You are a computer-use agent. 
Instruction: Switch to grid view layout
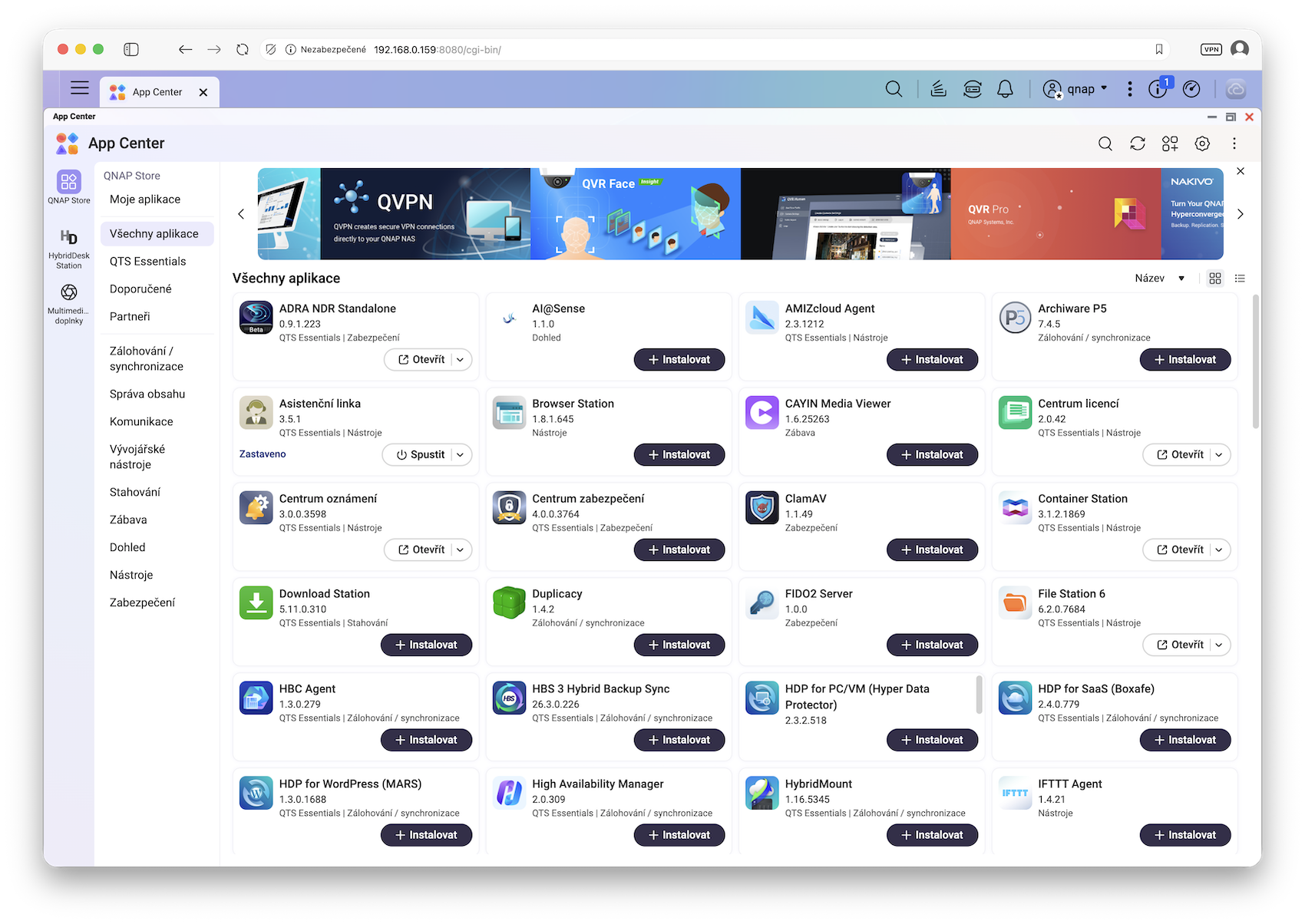(1214, 279)
